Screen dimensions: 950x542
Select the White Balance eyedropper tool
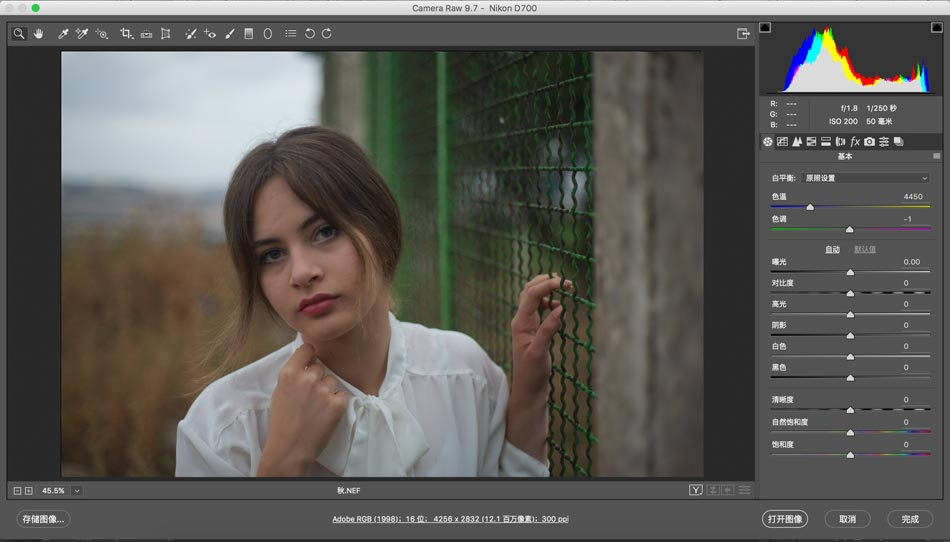[63, 34]
